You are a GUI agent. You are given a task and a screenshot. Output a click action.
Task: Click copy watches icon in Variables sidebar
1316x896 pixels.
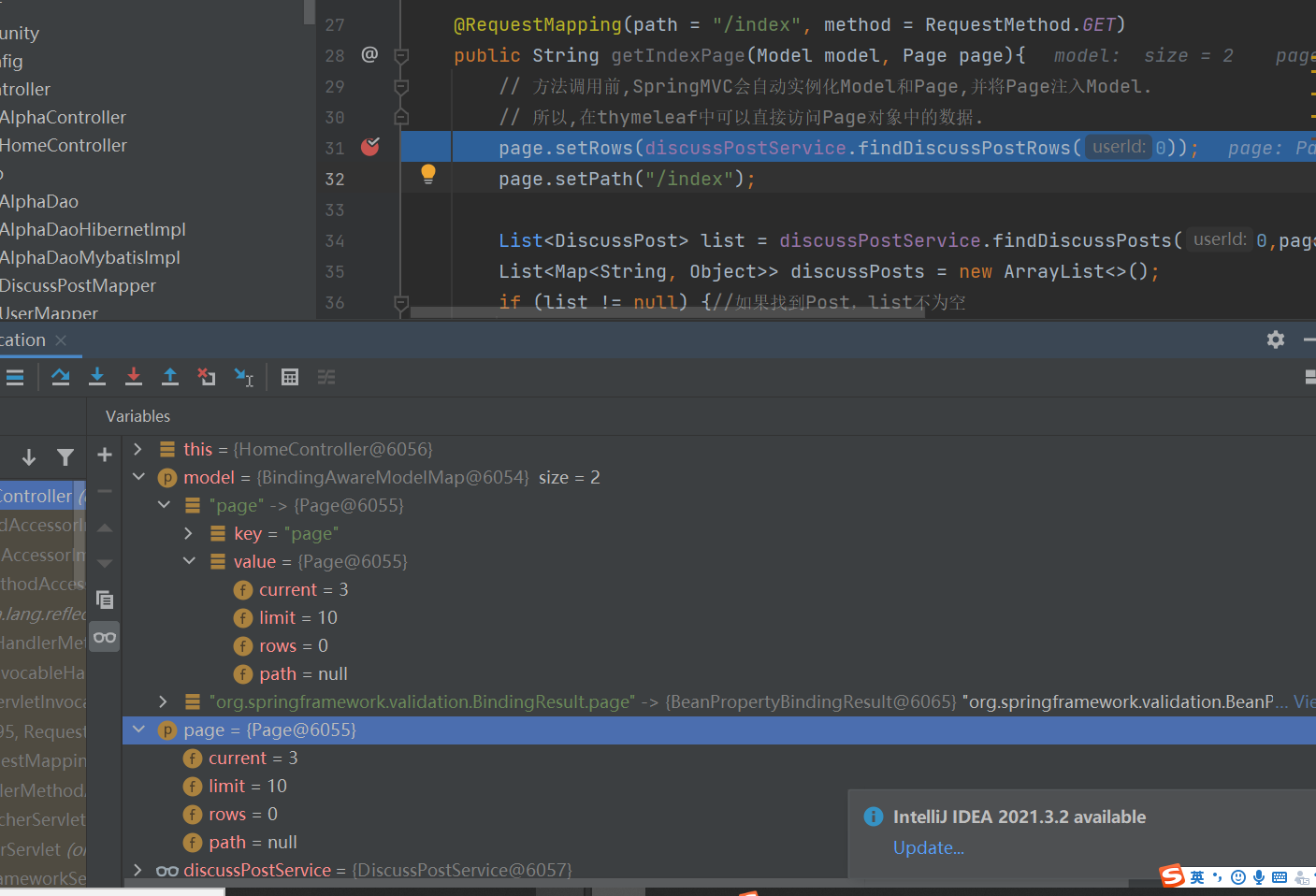[105, 600]
